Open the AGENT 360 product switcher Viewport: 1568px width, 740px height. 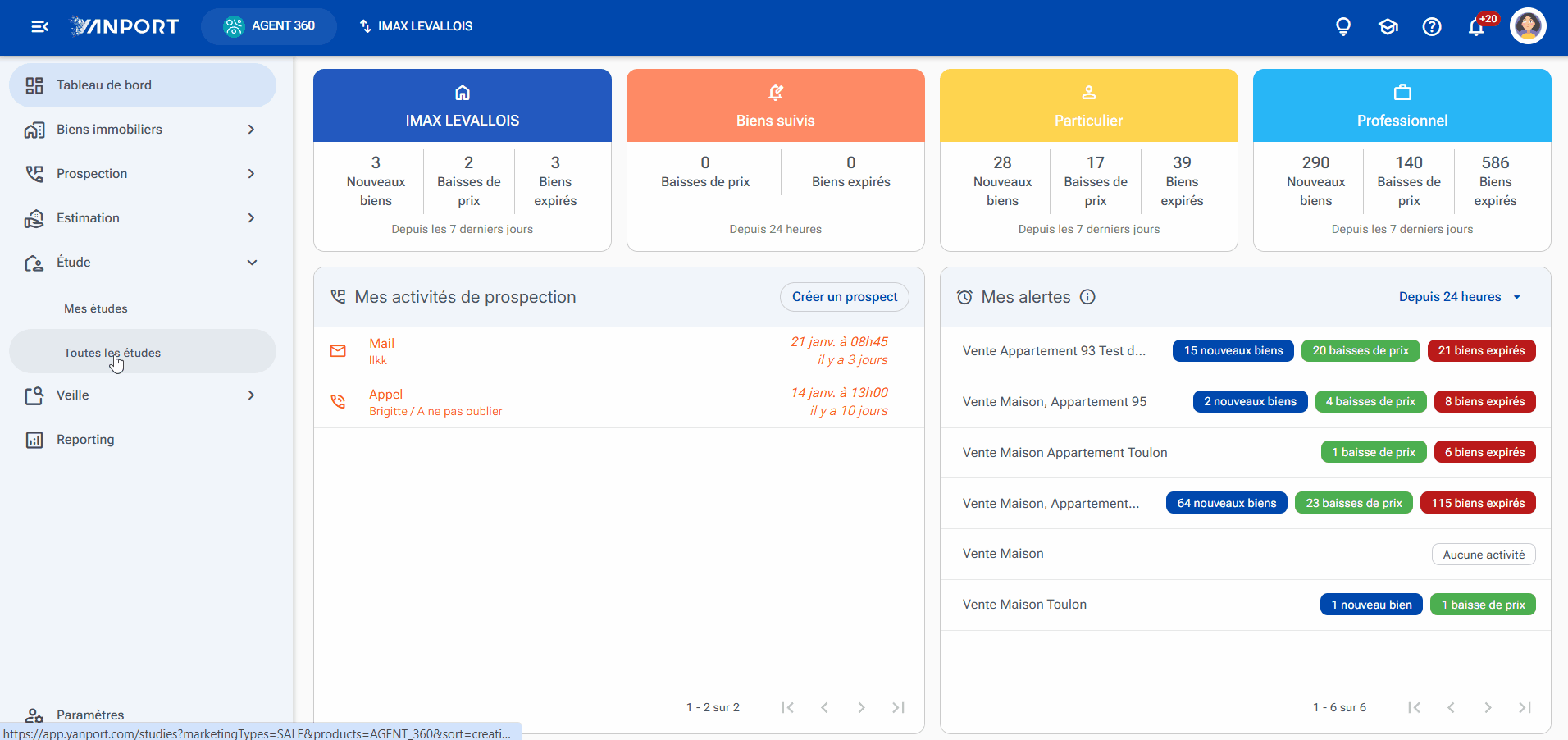point(269,26)
